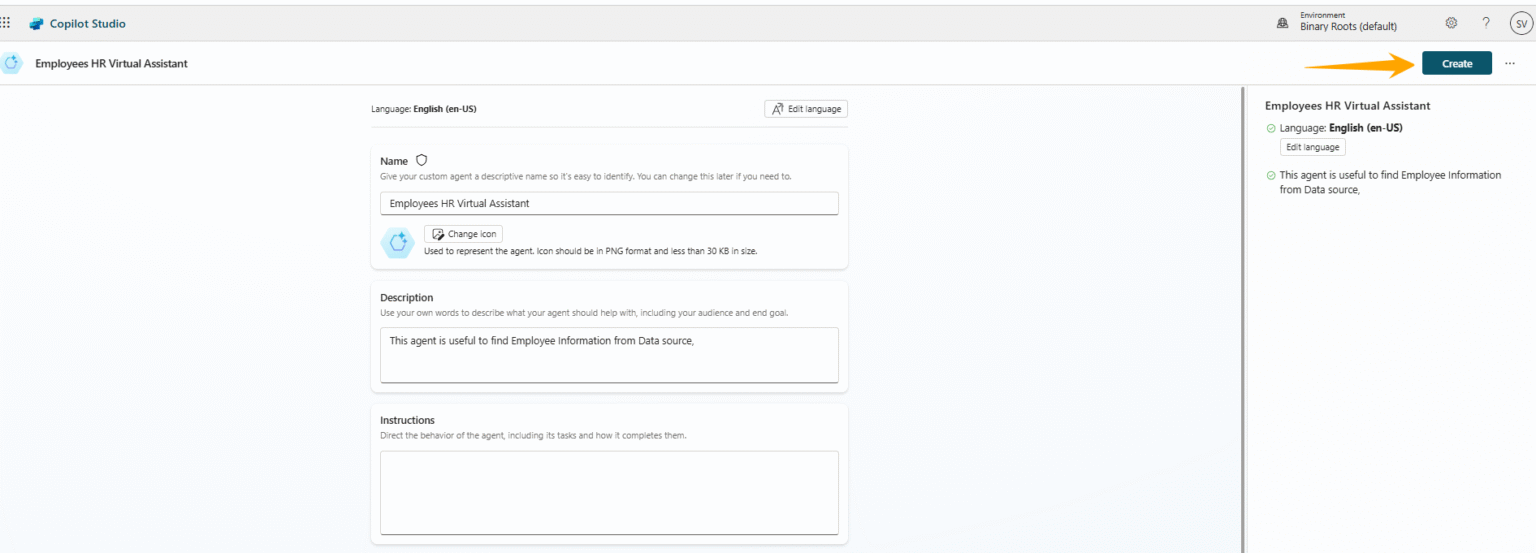Image resolution: width=1536 pixels, height=553 pixels.
Task: Click the Change icon button
Action: click(x=464, y=234)
